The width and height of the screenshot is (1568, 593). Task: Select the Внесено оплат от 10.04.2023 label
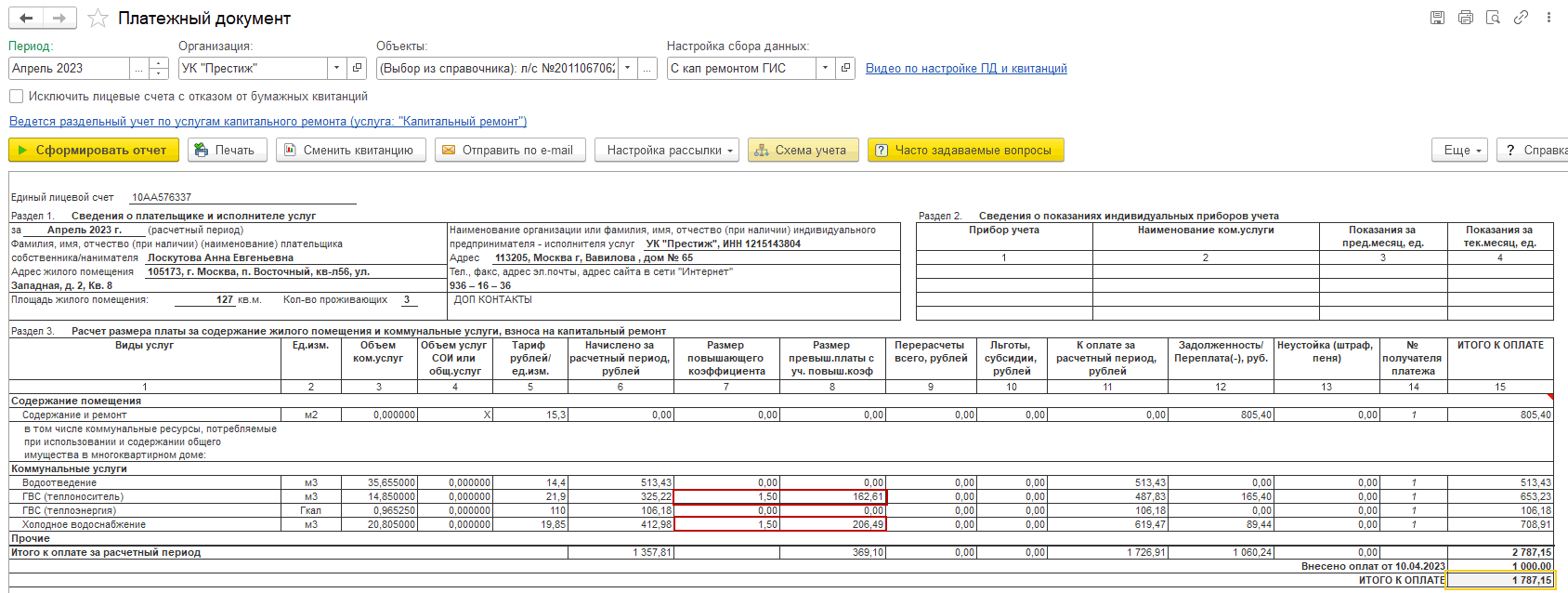click(x=1373, y=566)
